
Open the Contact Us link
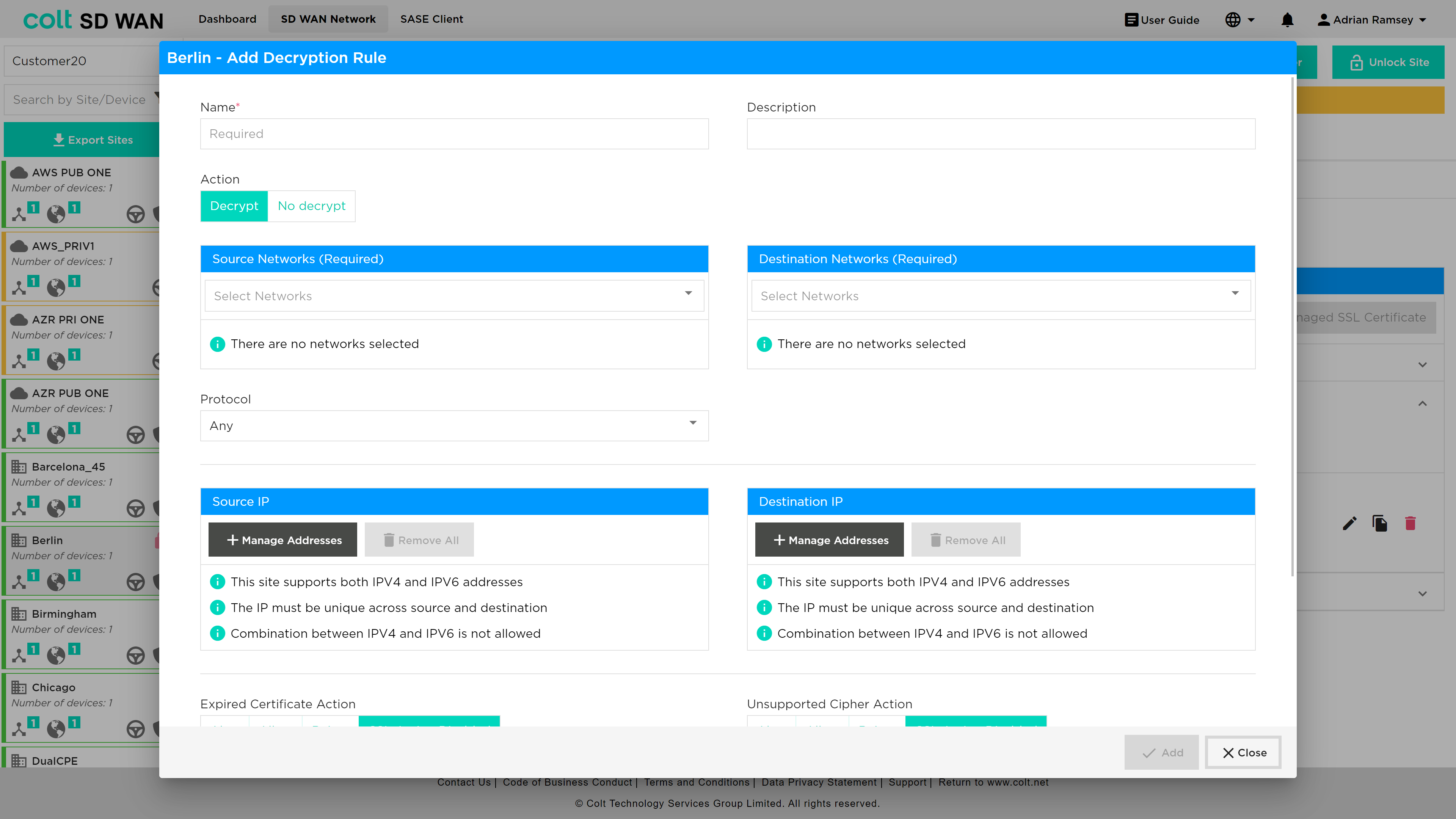pos(463,782)
